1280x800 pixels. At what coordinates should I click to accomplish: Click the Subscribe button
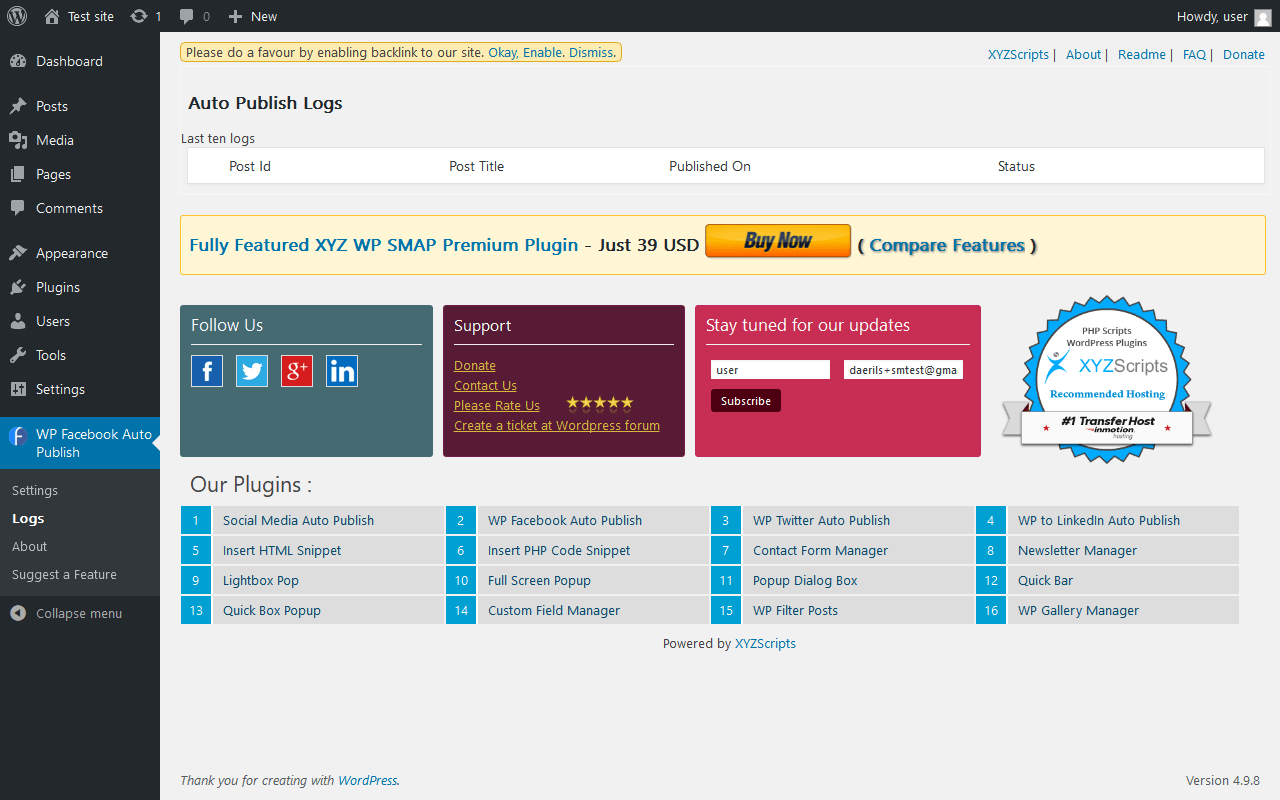(x=746, y=401)
